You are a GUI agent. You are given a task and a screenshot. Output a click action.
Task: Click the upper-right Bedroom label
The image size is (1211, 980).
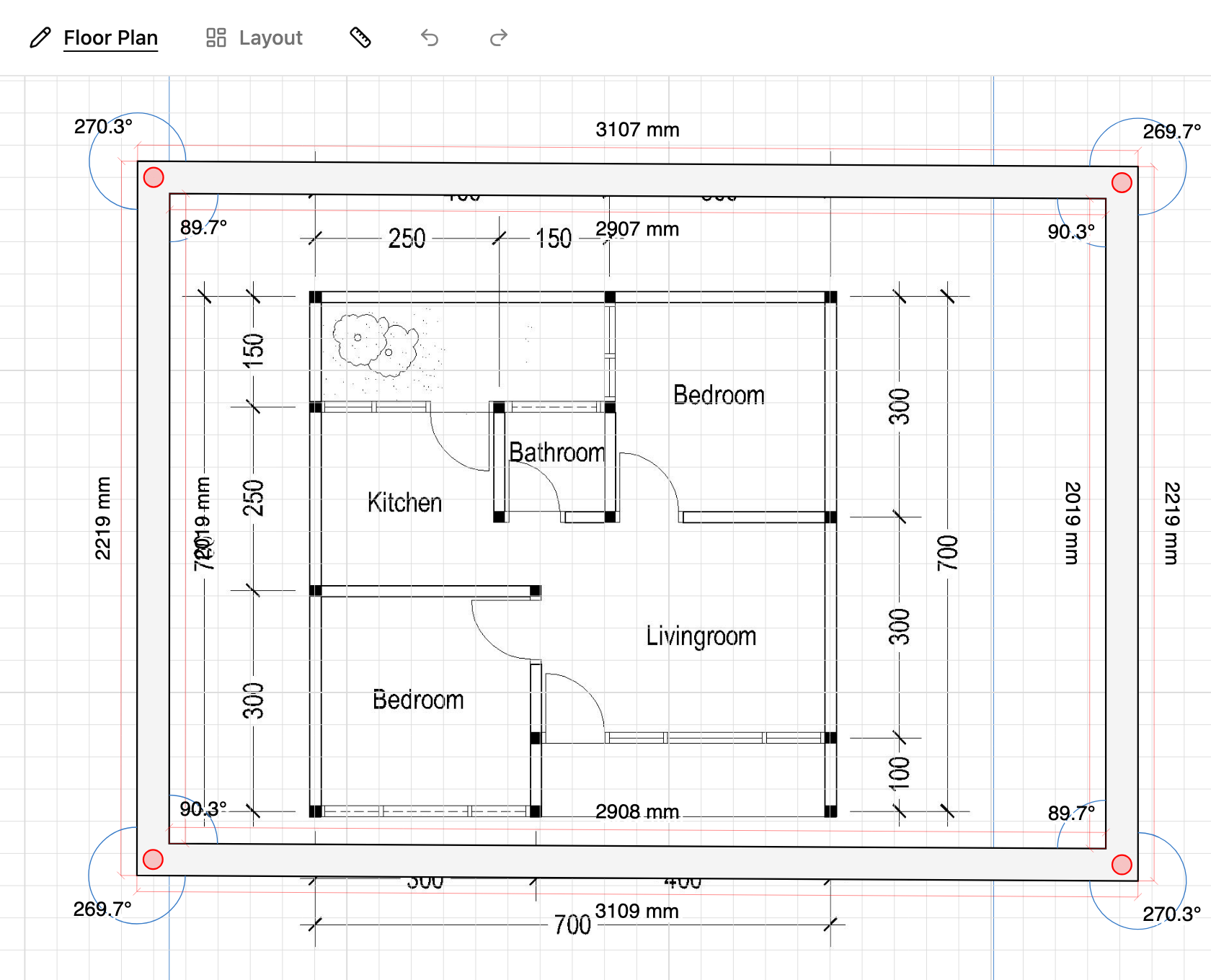tap(719, 395)
